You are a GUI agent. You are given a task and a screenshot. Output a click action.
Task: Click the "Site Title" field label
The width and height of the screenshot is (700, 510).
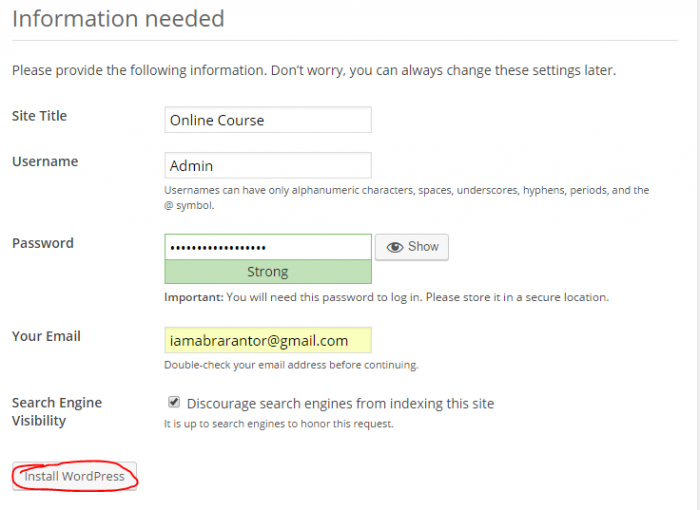[x=39, y=116]
